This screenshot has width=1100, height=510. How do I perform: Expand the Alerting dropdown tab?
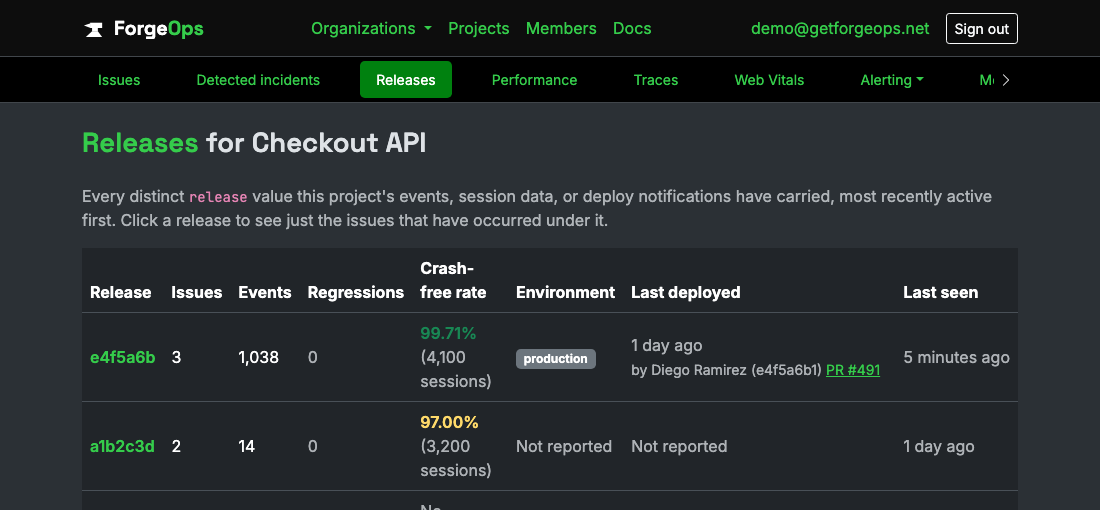point(892,80)
